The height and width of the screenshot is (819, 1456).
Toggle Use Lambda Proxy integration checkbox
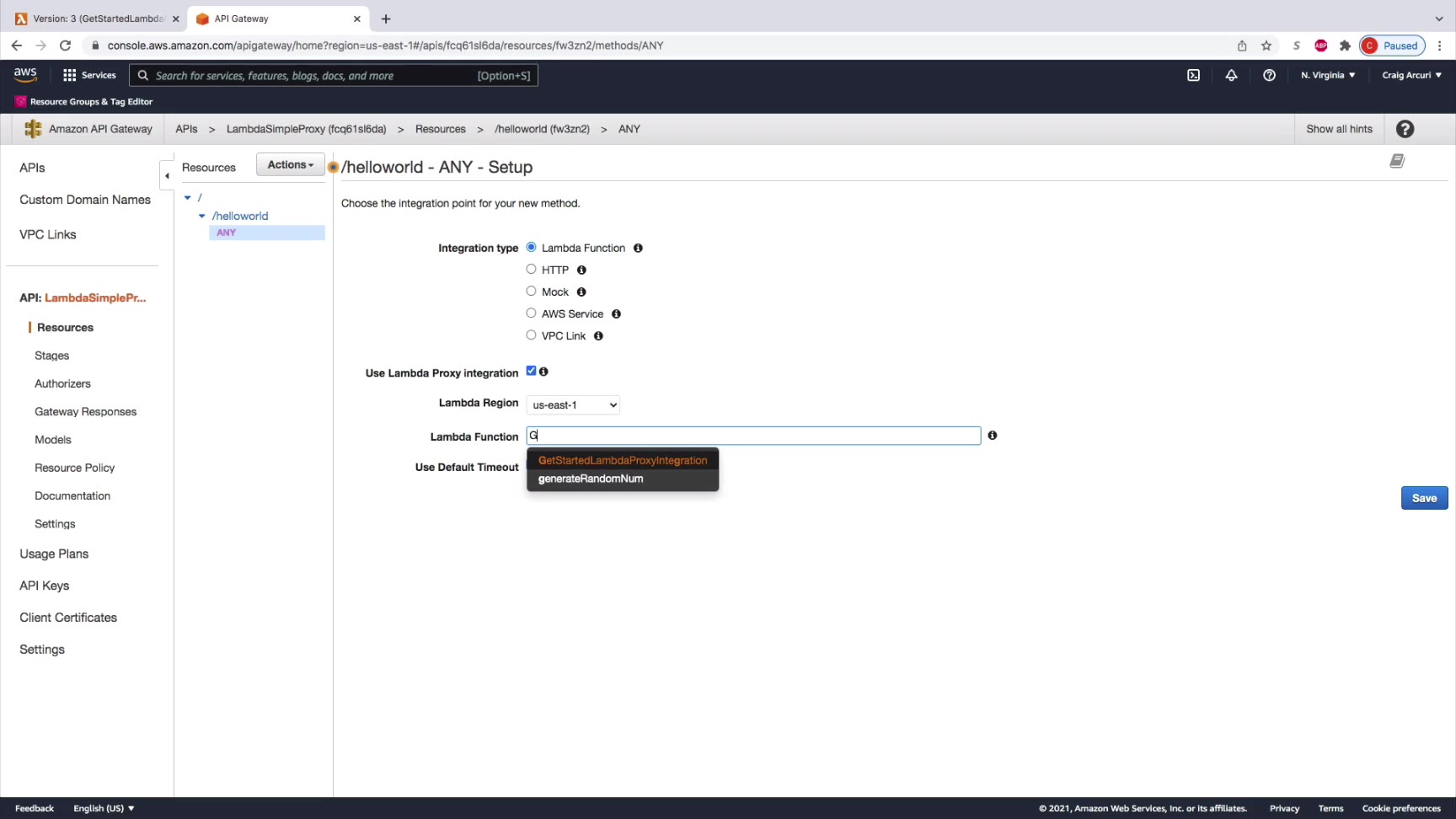[x=531, y=371]
